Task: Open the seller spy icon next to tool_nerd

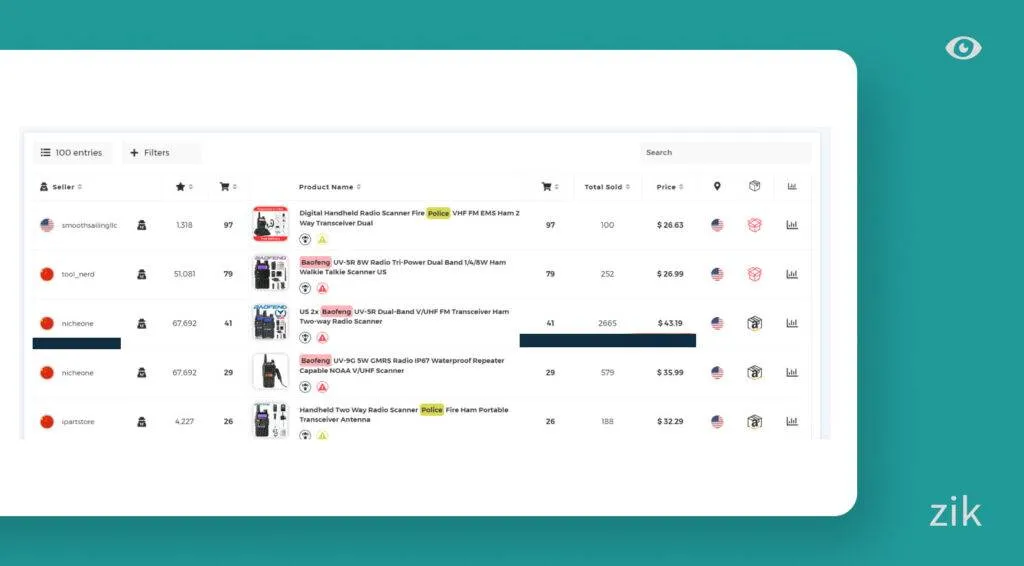Action: click(141, 274)
